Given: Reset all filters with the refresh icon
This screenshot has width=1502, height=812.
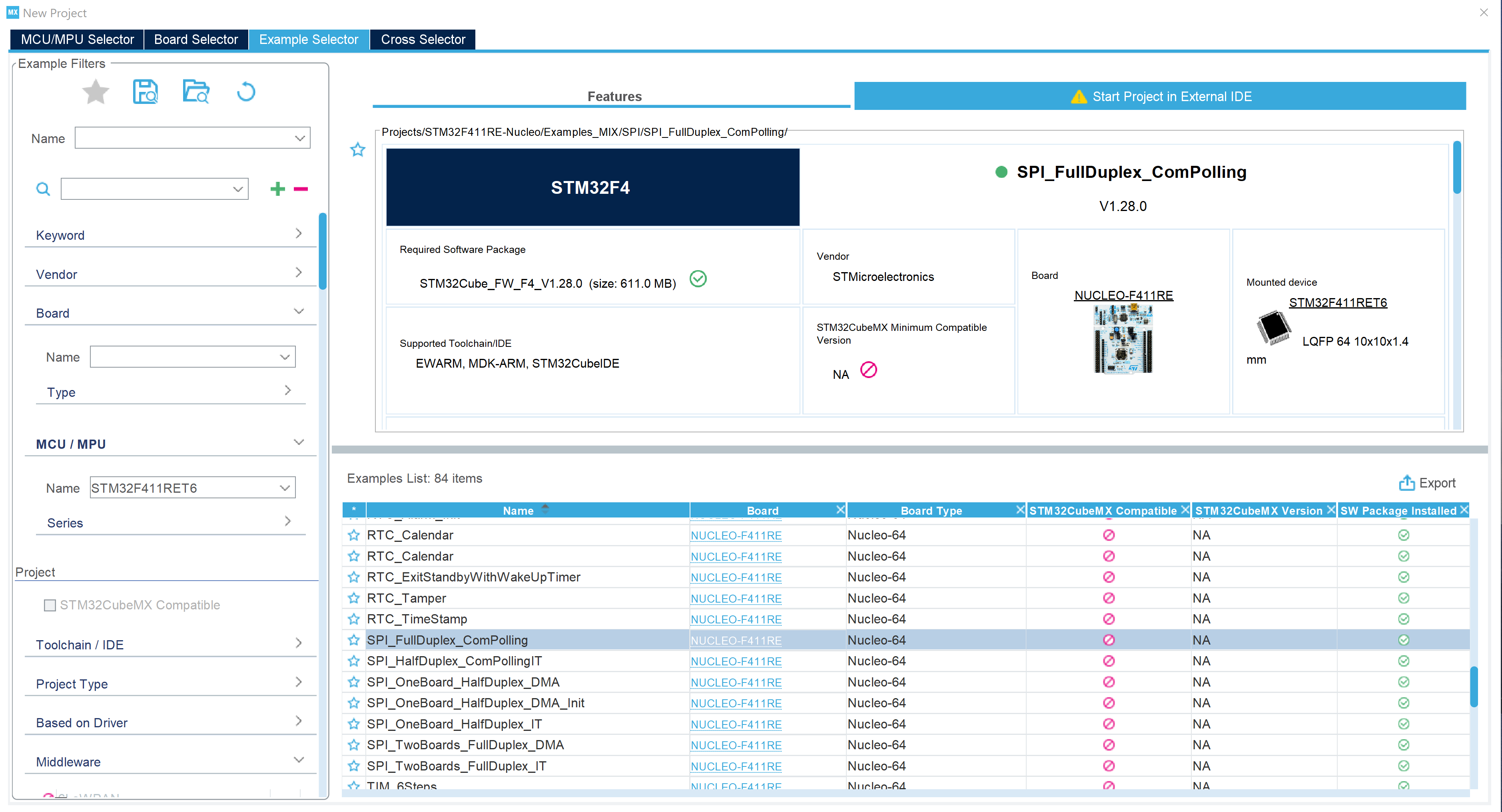Looking at the screenshot, I should pos(245,92).
